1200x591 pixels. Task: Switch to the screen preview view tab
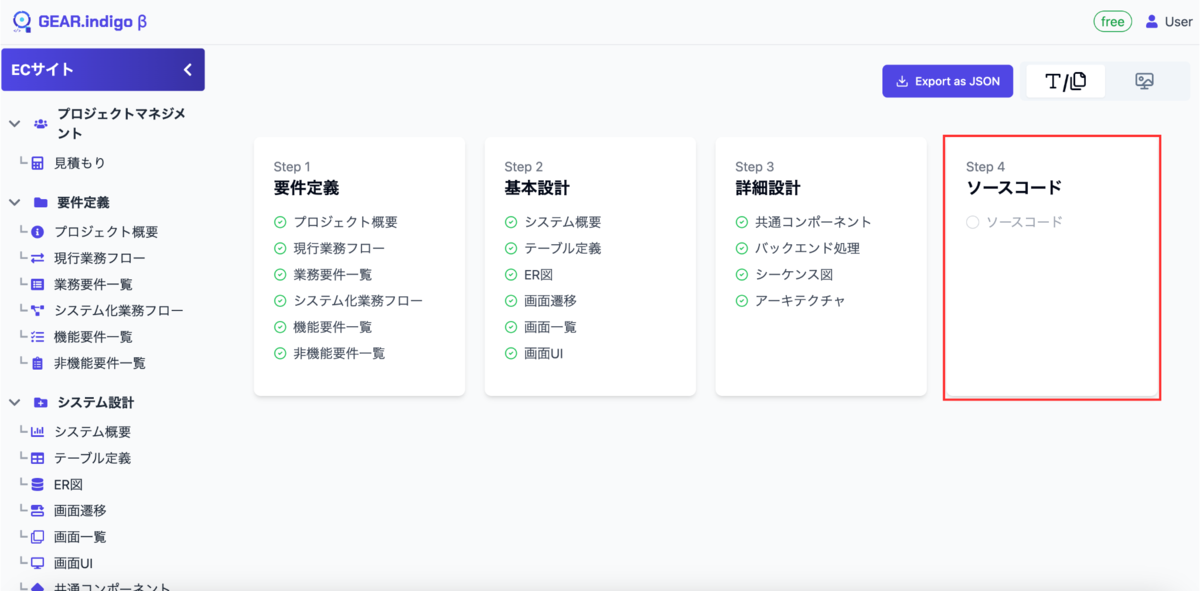click(x=1145, y=81)
